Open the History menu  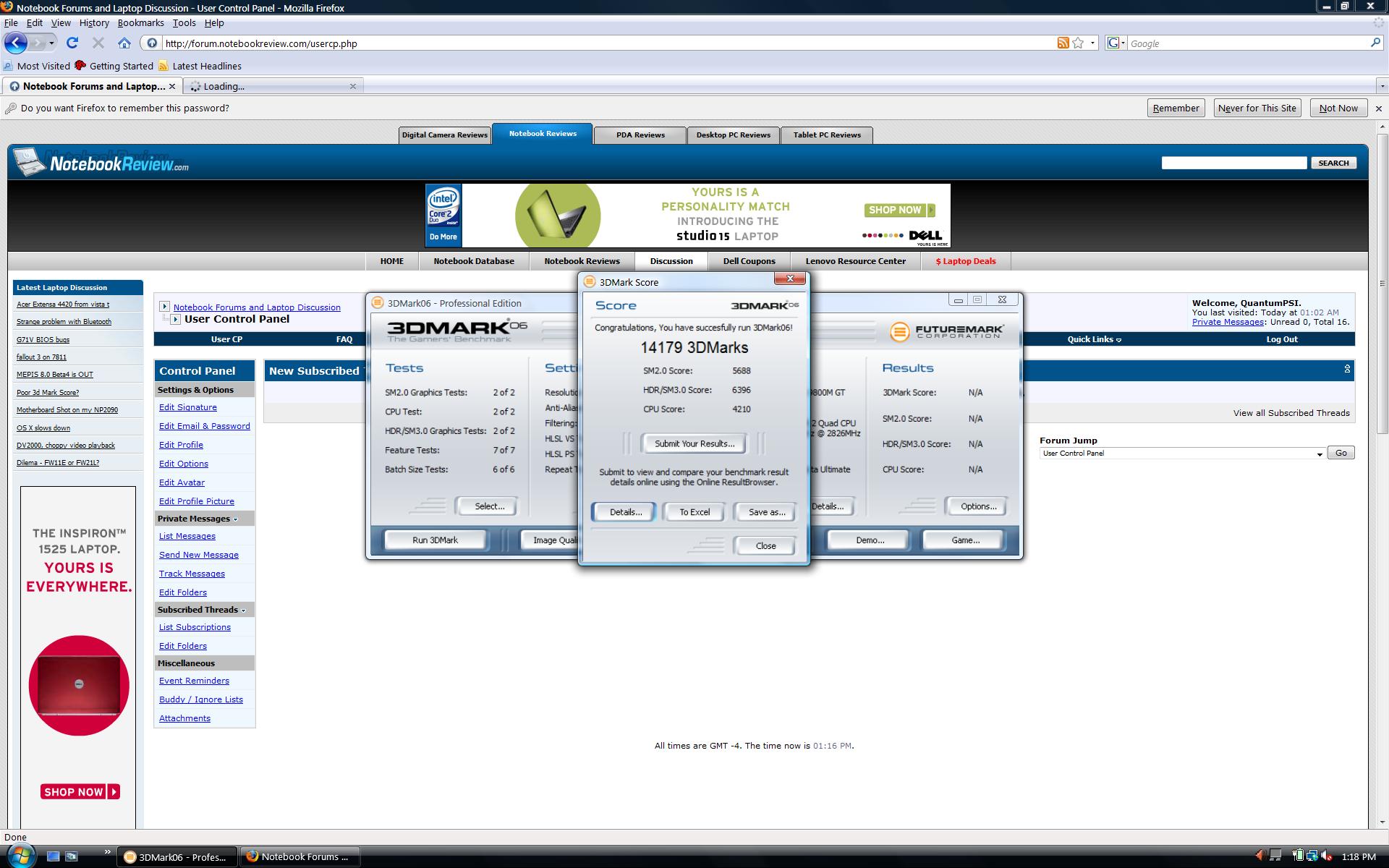(94, 22)
